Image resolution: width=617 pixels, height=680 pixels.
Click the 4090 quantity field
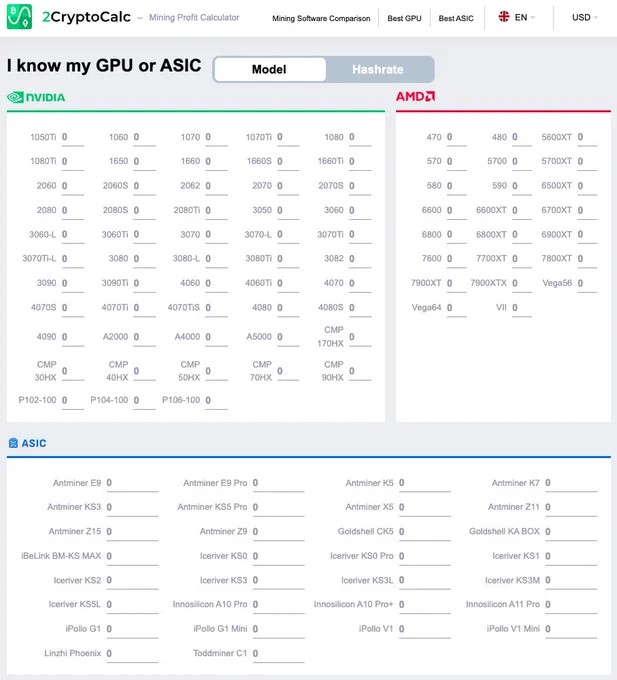click(x=72, y=337)
